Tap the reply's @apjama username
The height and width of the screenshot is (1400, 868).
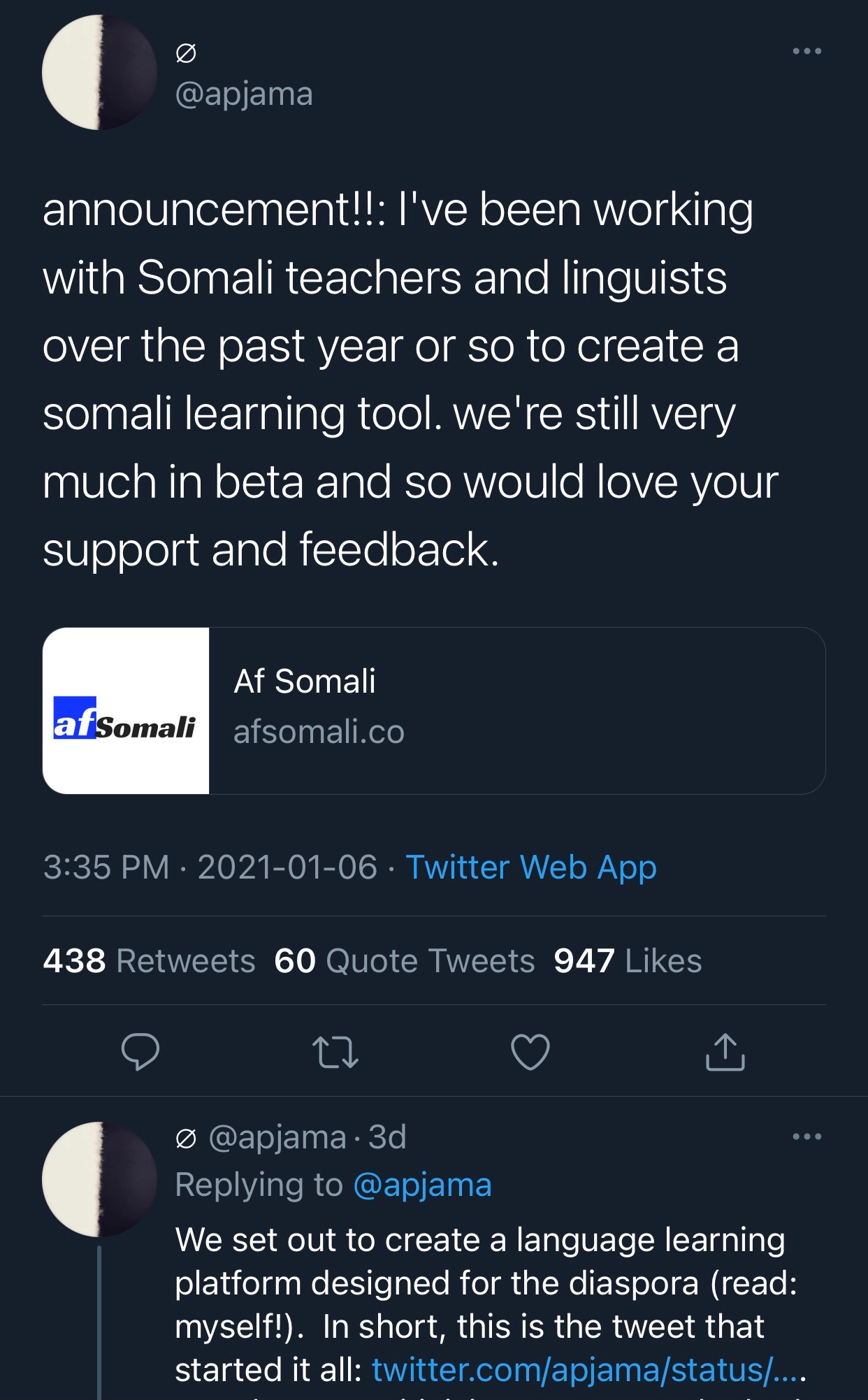coord(277,1137)
